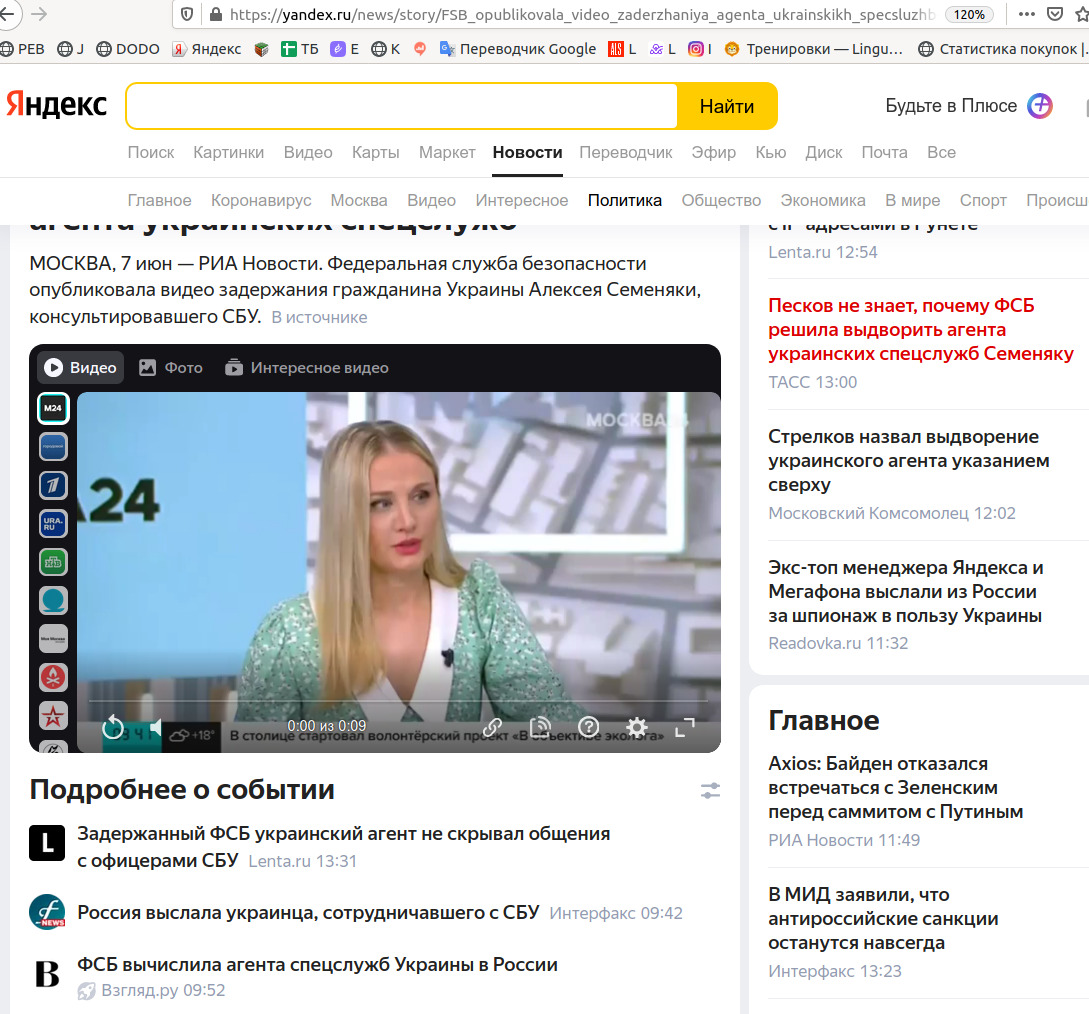Viewport: 1089px width, 1014px height.
Task: Copy the video link via chain icon
Action: coord(492,727)
